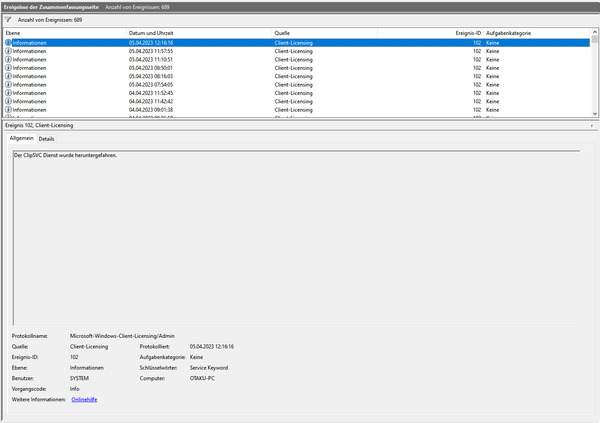Click info icon of 05.04.2023 11:57:55 row
Viewport: 600px width, 423px height.
click(x=8, y=51)
